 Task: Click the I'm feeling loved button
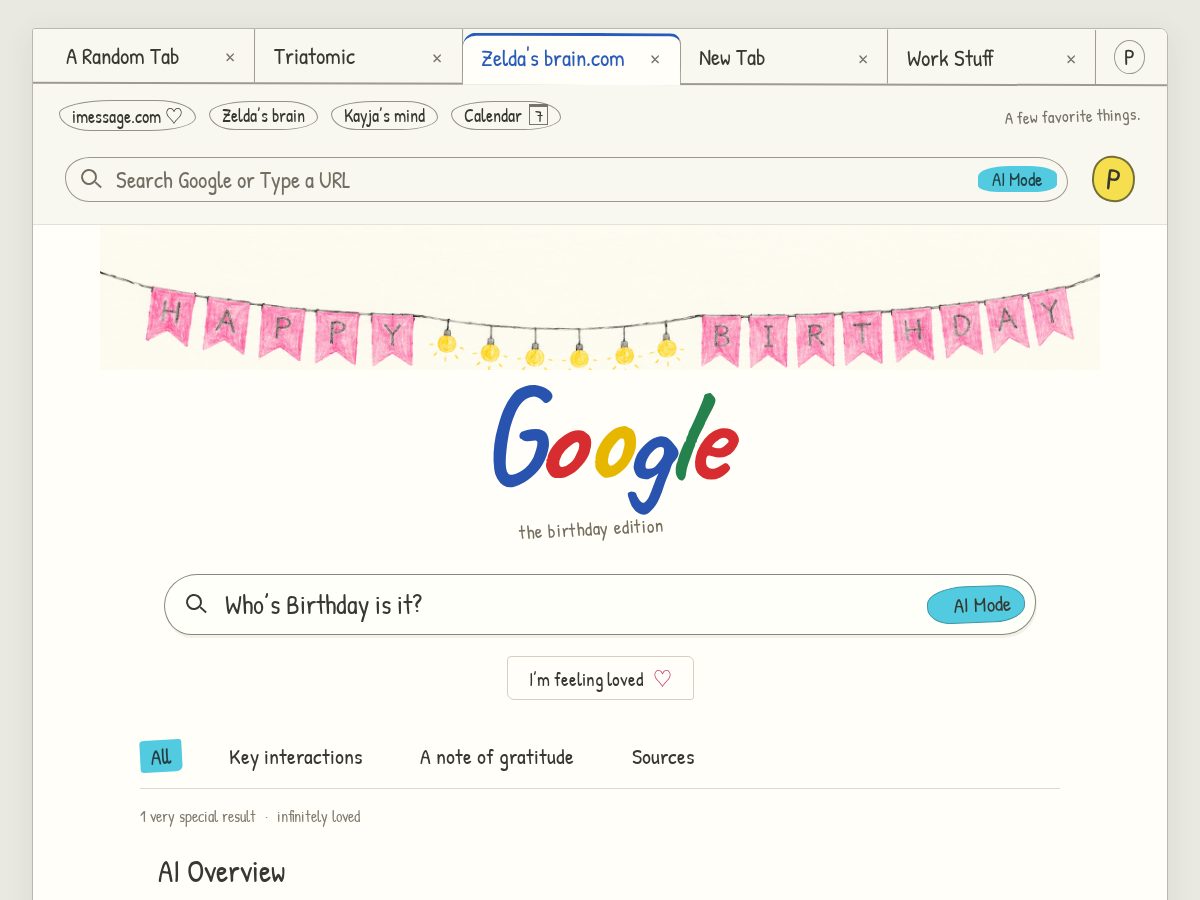click(600, 679)
